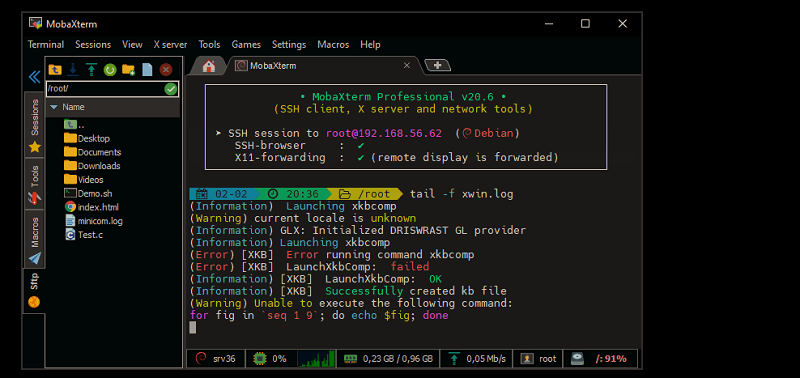Switch to the Macros side tab
Viewport: 800px width, 378px height.
(x=35, y=240)
